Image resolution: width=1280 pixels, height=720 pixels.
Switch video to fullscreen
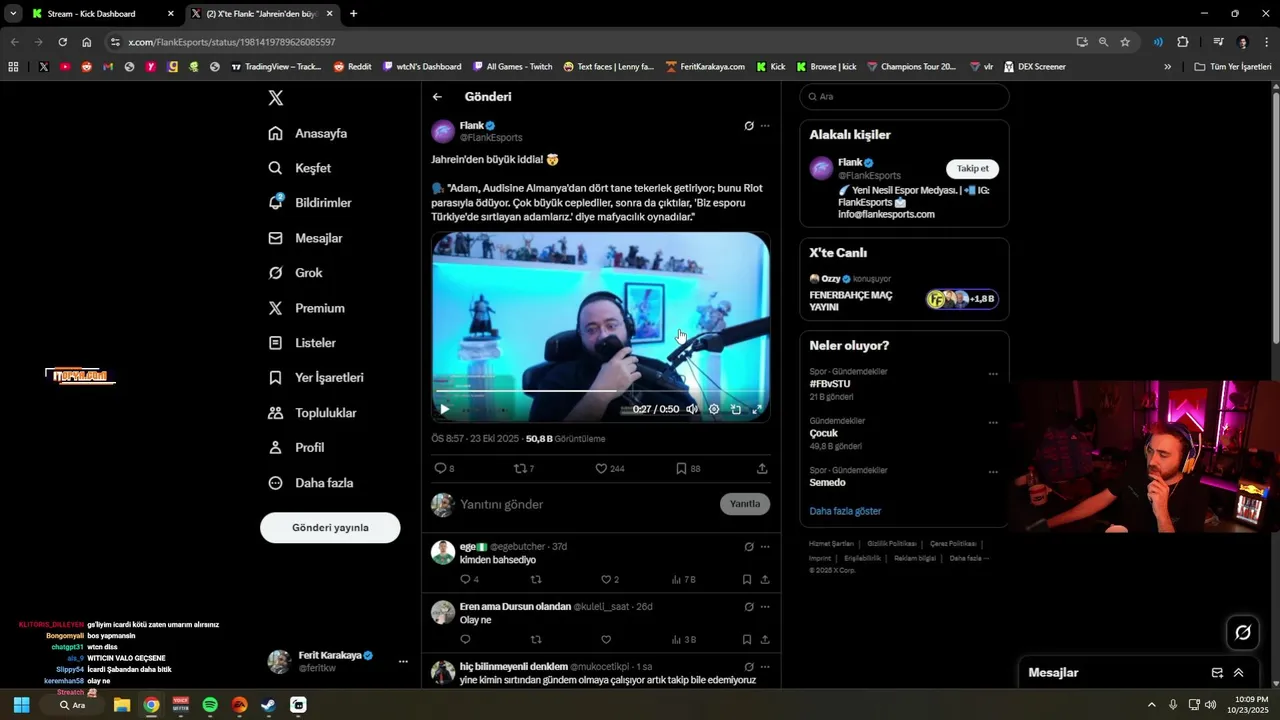(x=757, y=409)
